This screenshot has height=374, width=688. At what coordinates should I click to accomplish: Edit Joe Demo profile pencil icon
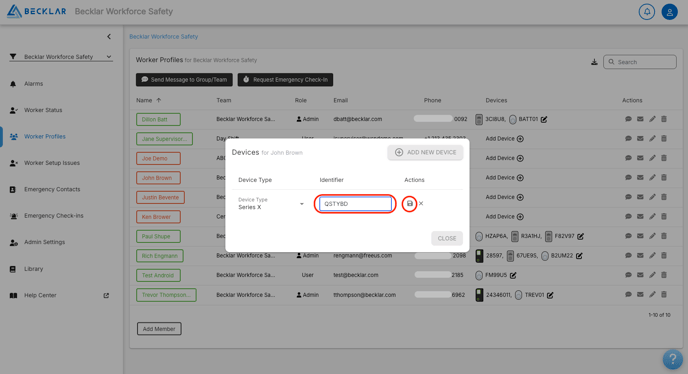(652, 158)
